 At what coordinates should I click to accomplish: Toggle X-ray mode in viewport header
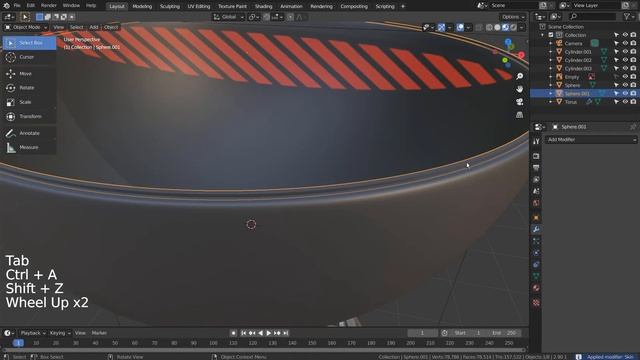point(478,27)
